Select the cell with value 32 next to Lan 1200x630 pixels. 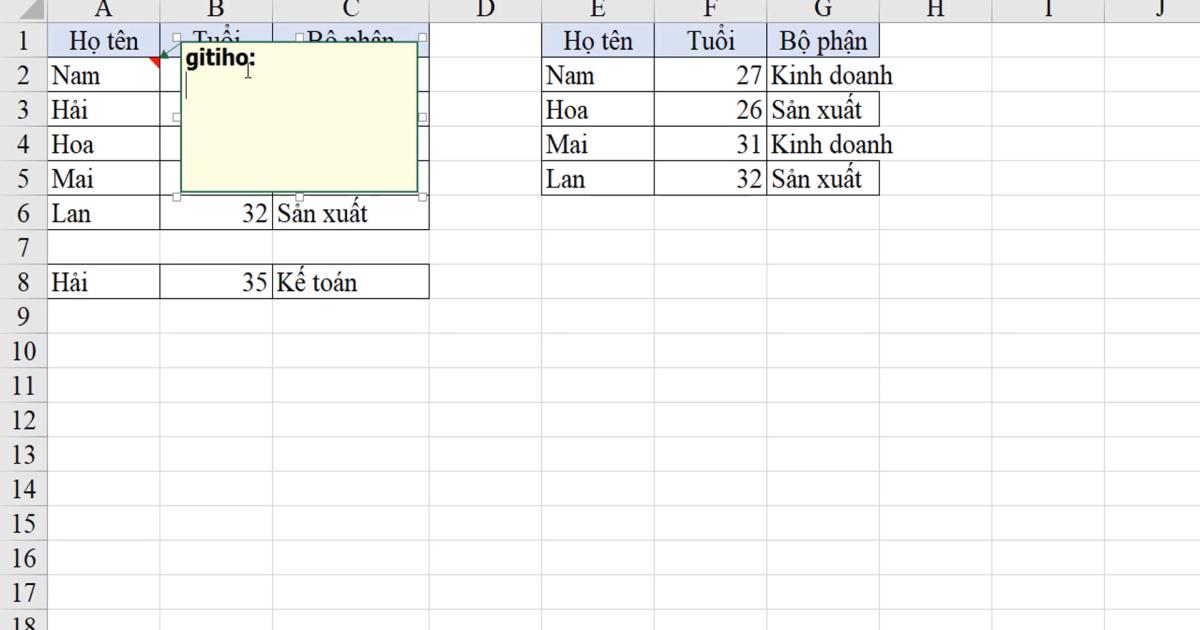[x=215, y=213]
